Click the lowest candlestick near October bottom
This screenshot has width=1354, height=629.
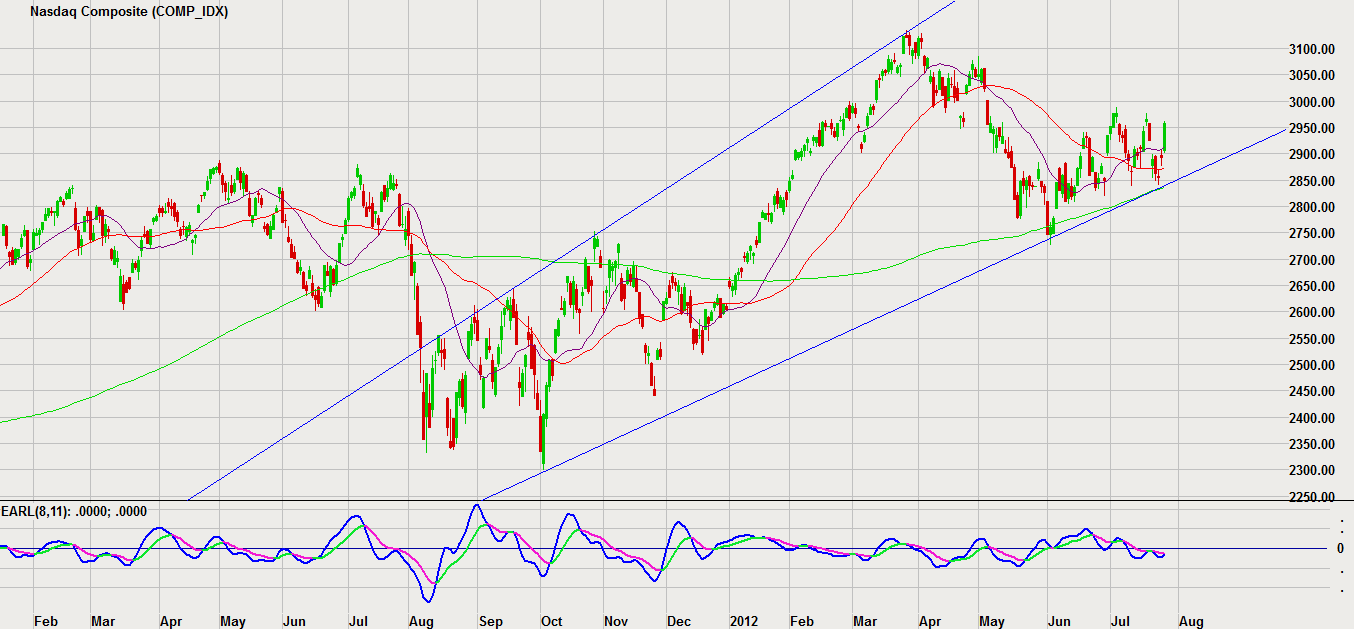pyautogui.click(x=542, y=438)
